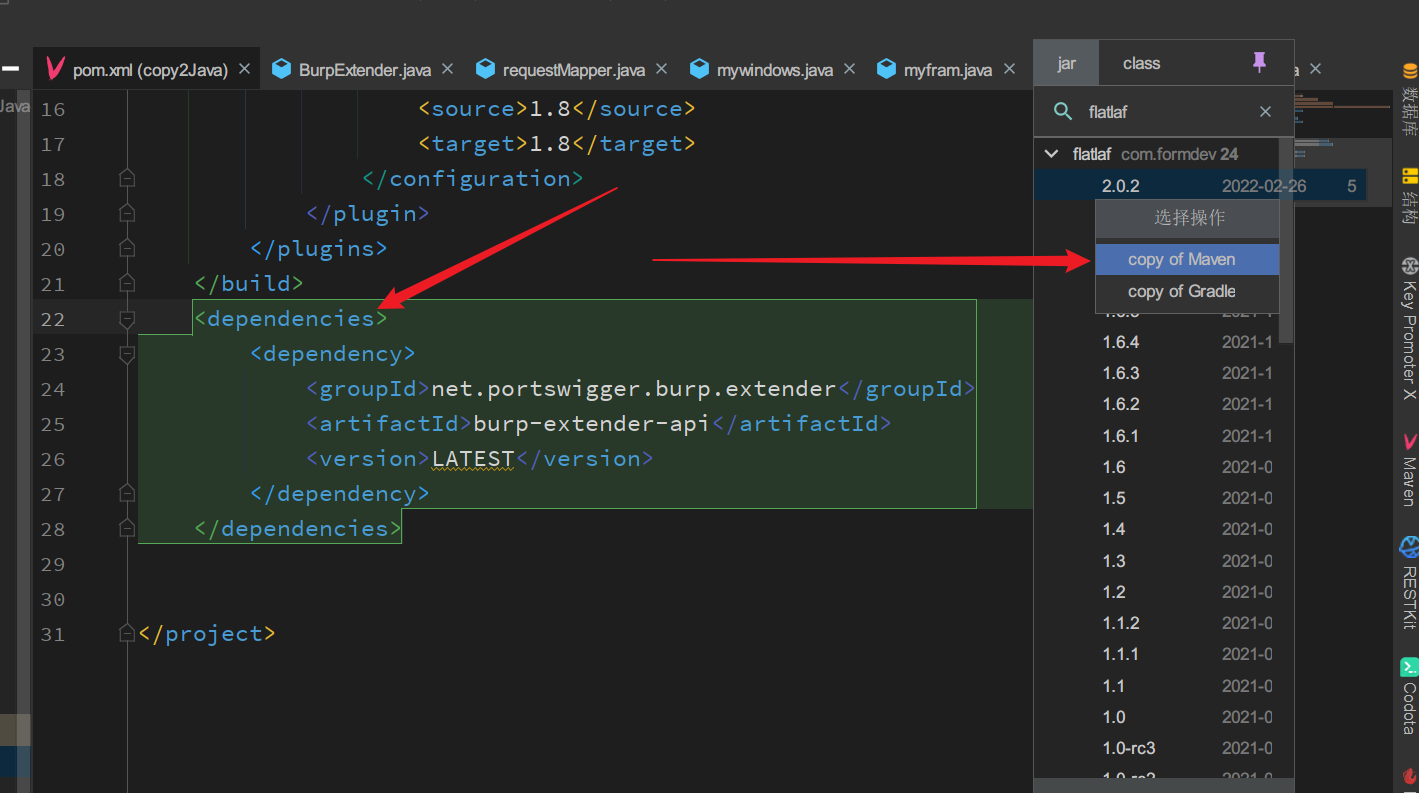Click the closing project tag on line 31

207,634
